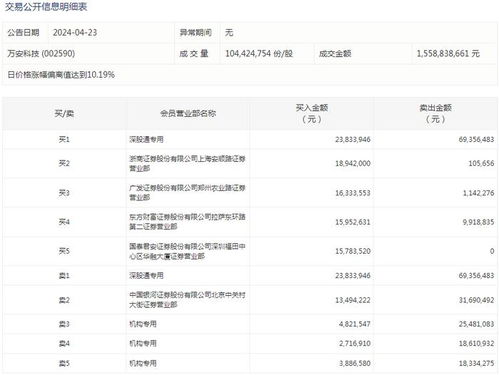Select the 卖2 row label
Viewport: 499px width, 375px height.
64,300
